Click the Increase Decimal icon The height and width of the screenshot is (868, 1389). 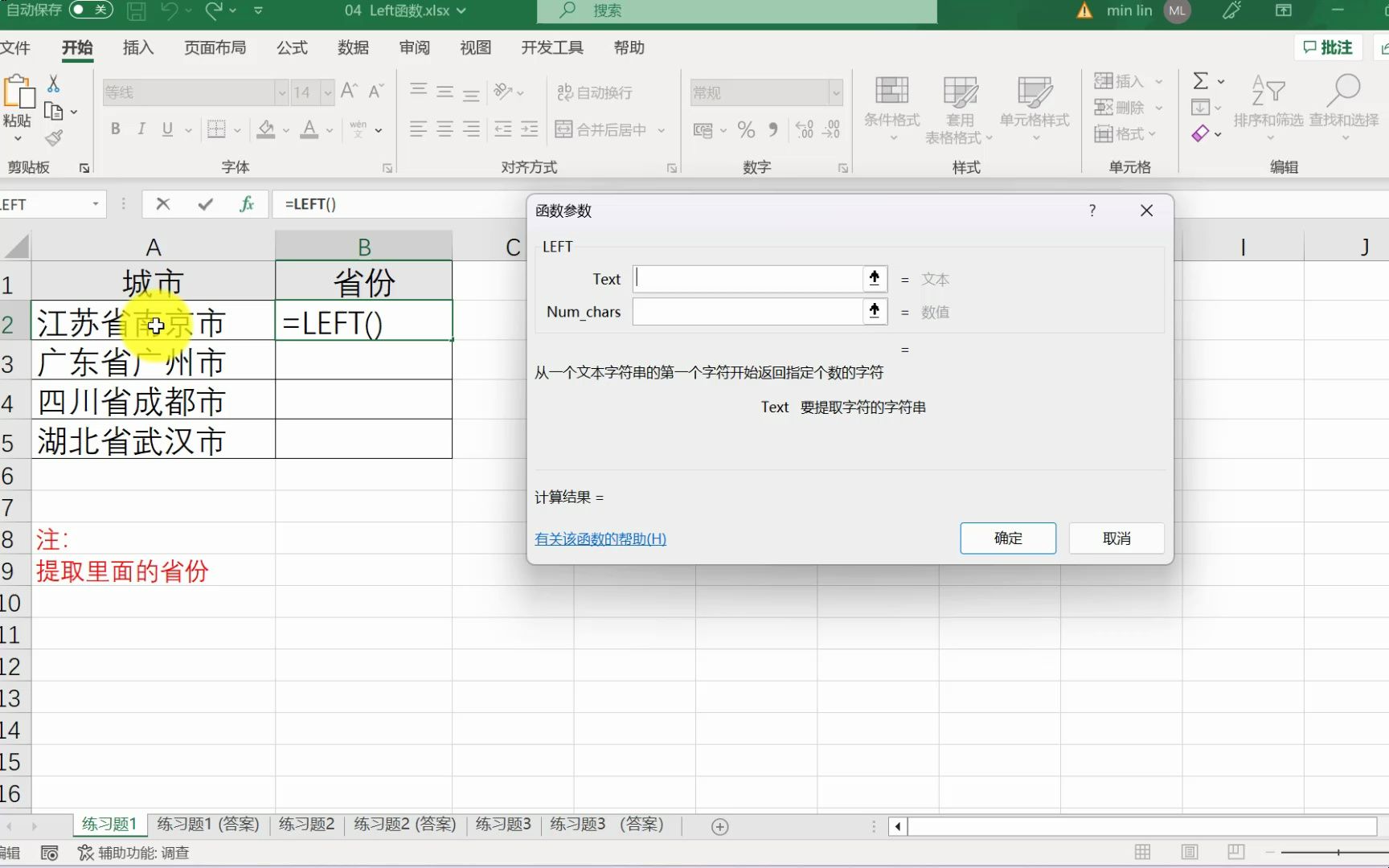click(x=804, y=129)
